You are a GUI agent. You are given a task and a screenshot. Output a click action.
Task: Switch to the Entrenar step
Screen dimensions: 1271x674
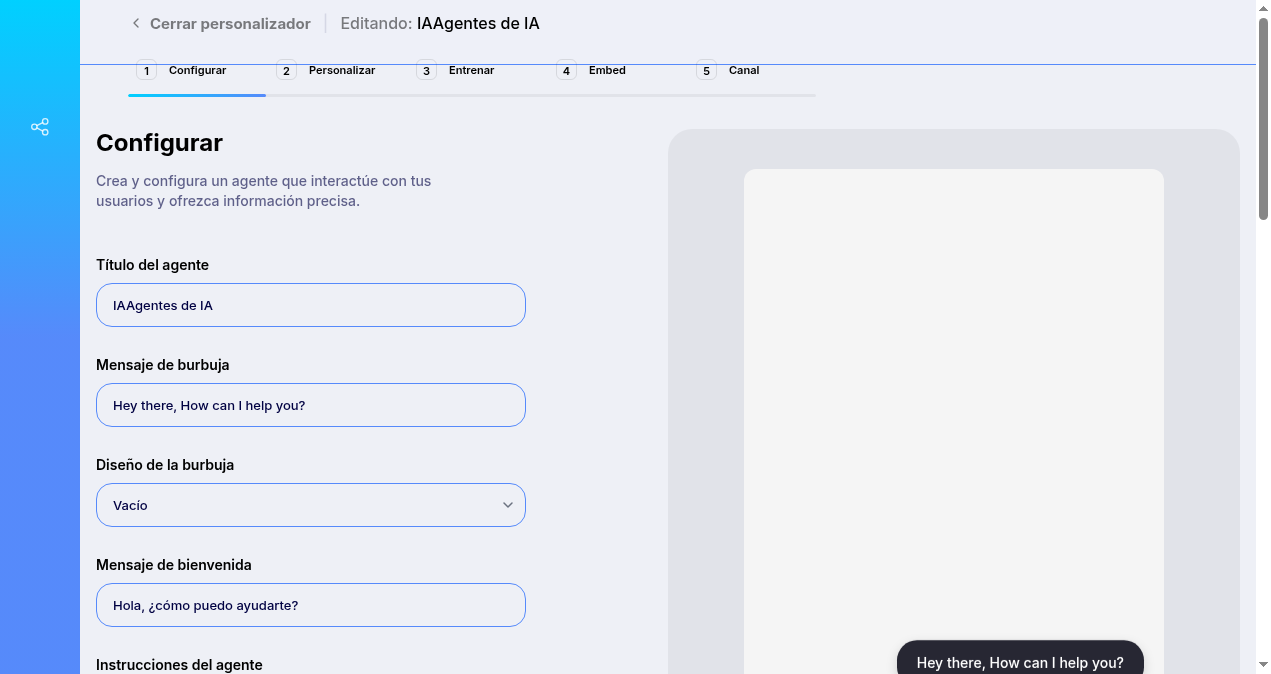471,70
